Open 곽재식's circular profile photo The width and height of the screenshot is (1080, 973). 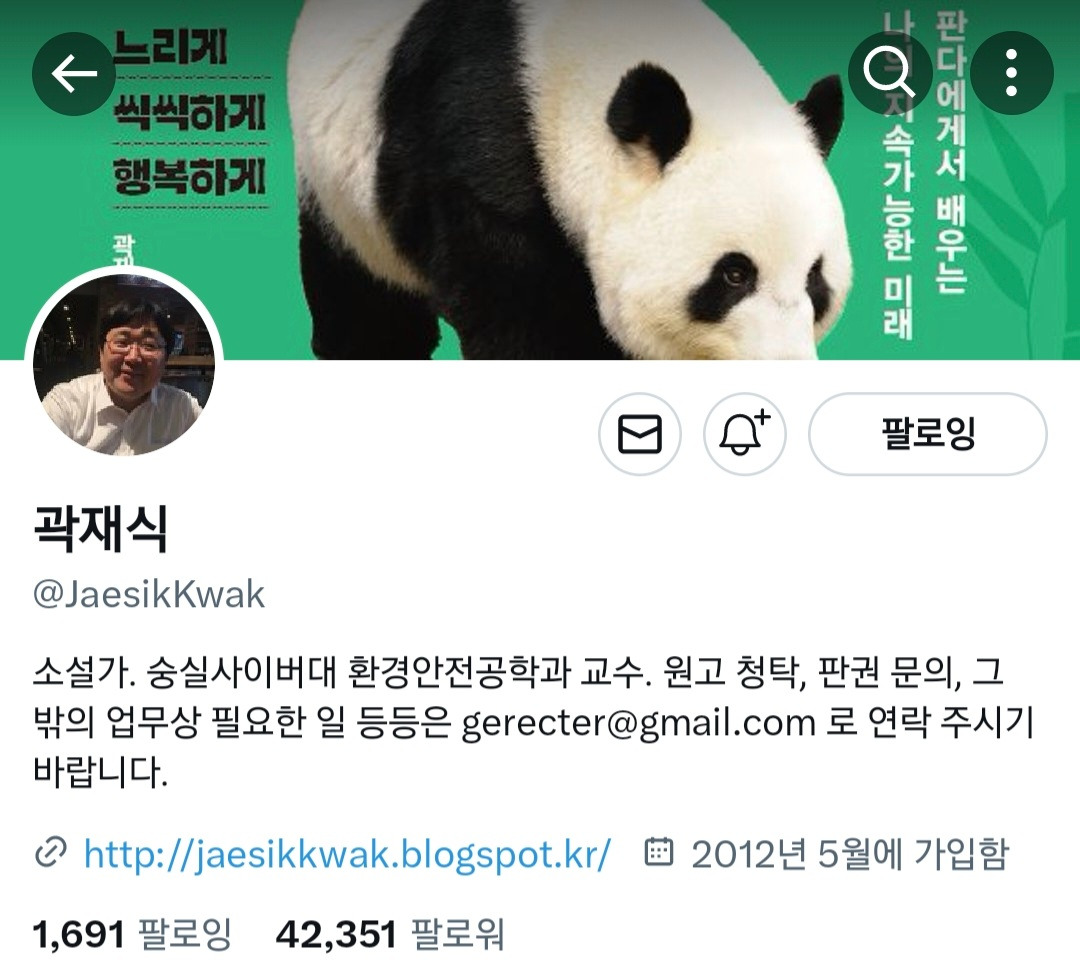coord(124,364)
